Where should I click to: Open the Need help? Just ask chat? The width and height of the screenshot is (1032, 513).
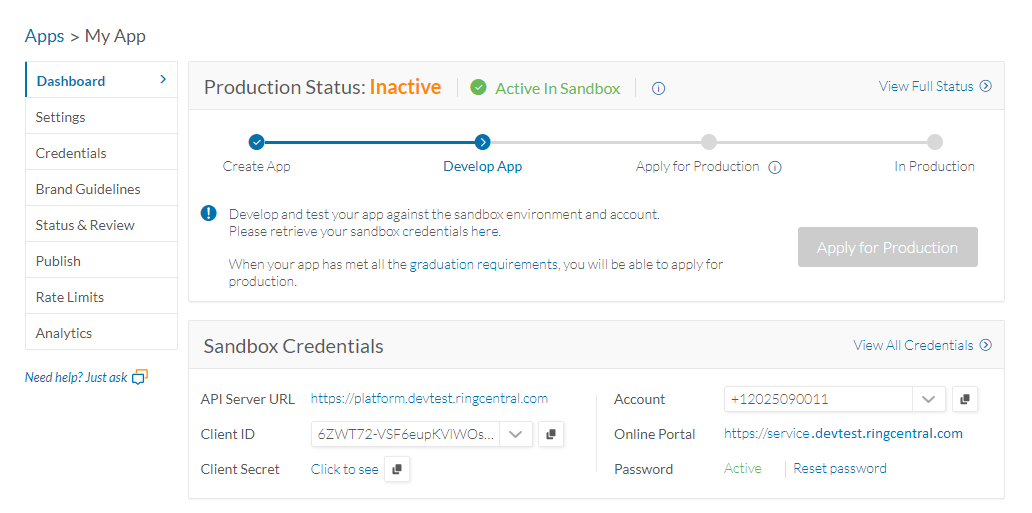pos(86,377)
